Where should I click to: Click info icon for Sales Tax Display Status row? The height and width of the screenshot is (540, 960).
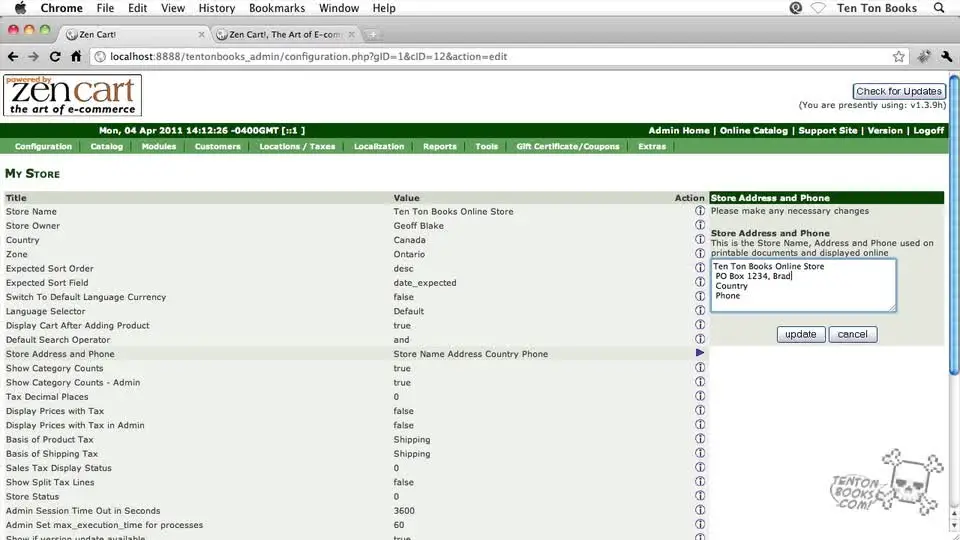[700, 467]
